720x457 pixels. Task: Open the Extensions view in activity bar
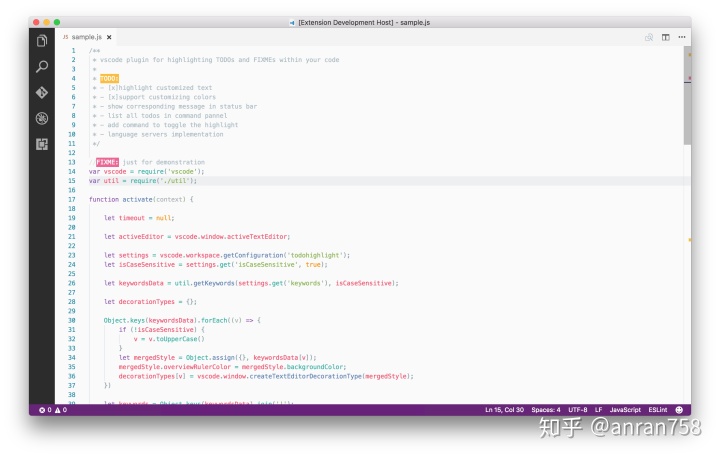tap(42, 144)
